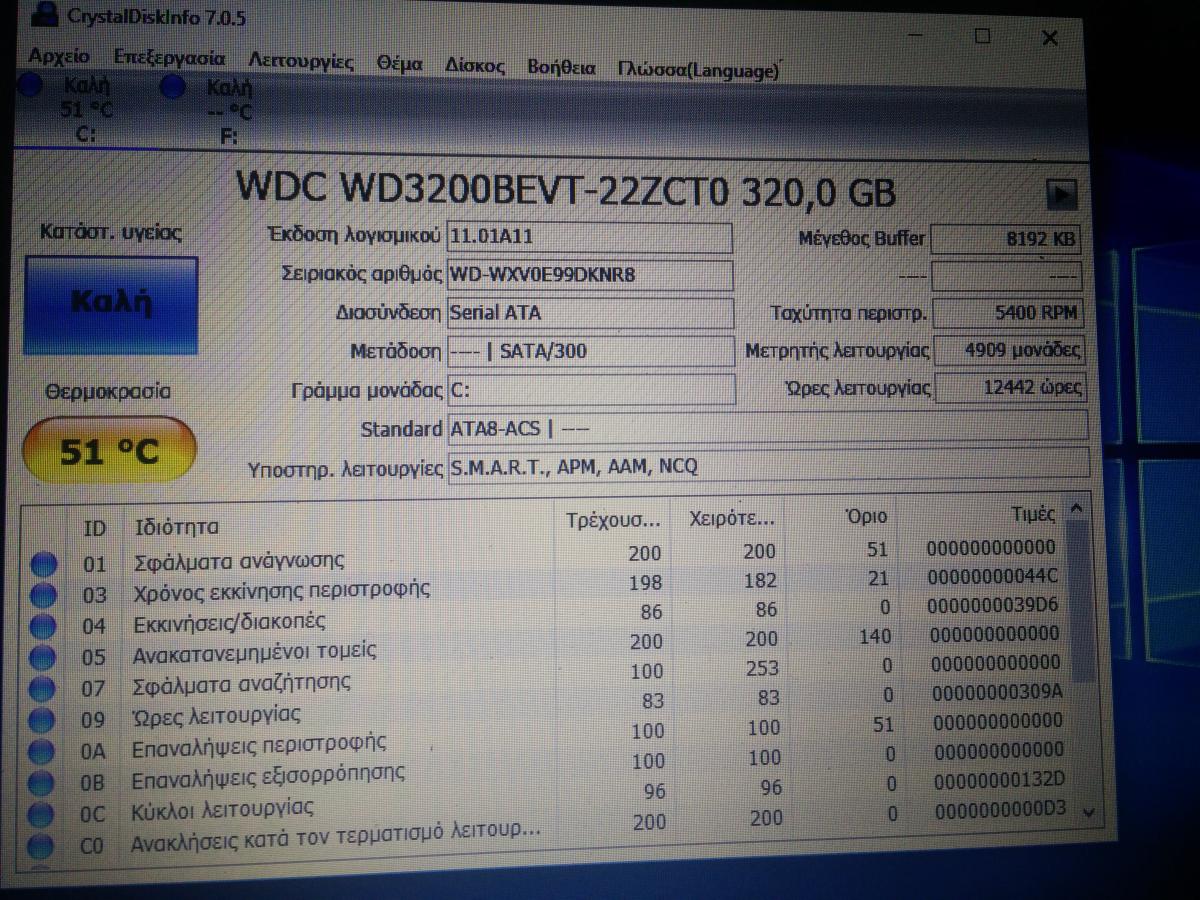Screen dimensions: 1200x900
Task: Click the status dot for attribute 01
Action: click(44, 566)
